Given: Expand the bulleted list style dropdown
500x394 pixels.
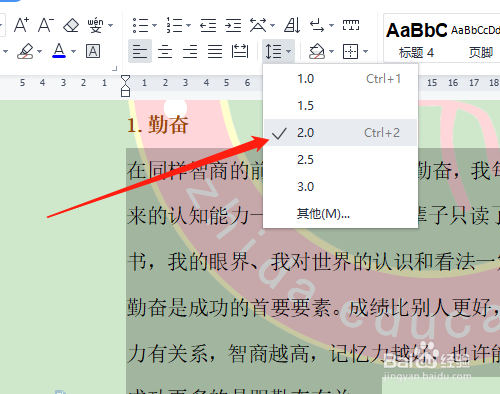Looking at the screenshot, I should (154, 25).
